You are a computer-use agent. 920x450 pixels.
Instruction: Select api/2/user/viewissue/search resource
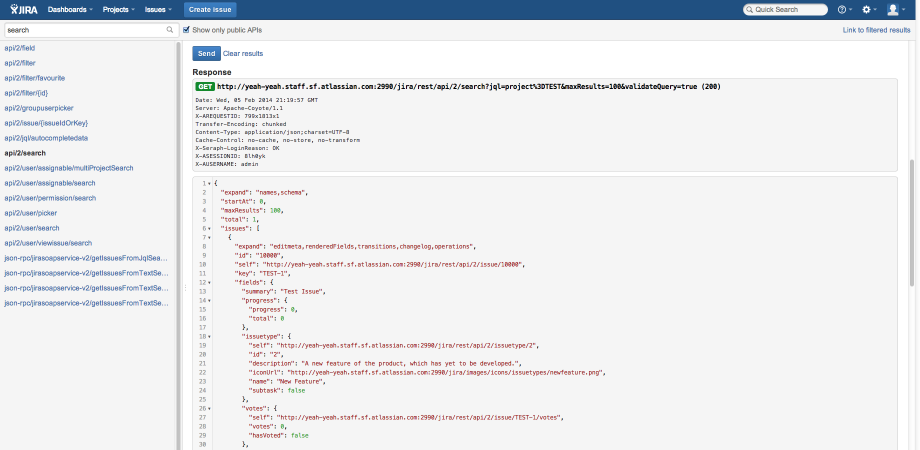48,243
